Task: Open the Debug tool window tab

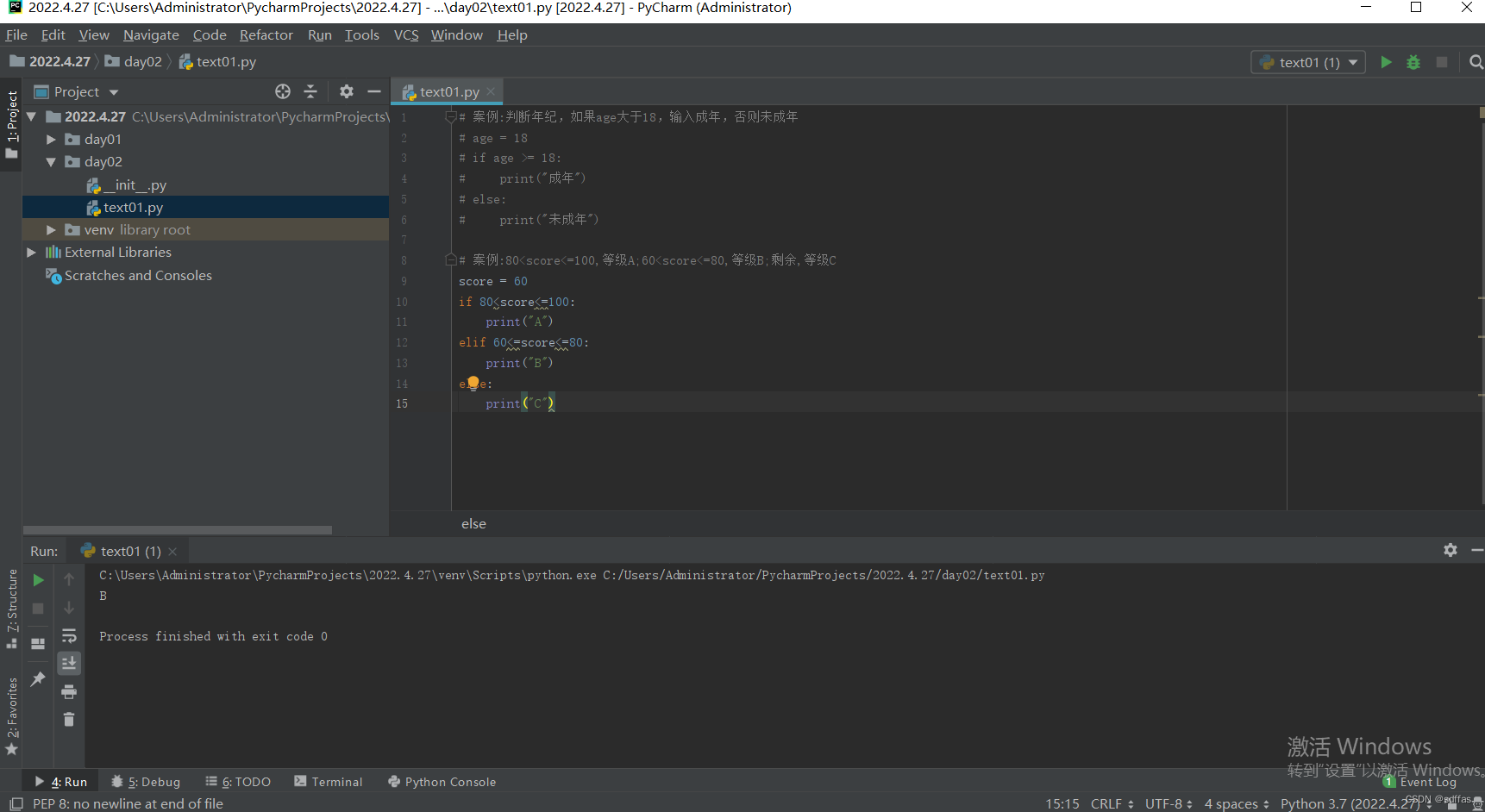Action: tap(146, 782)
